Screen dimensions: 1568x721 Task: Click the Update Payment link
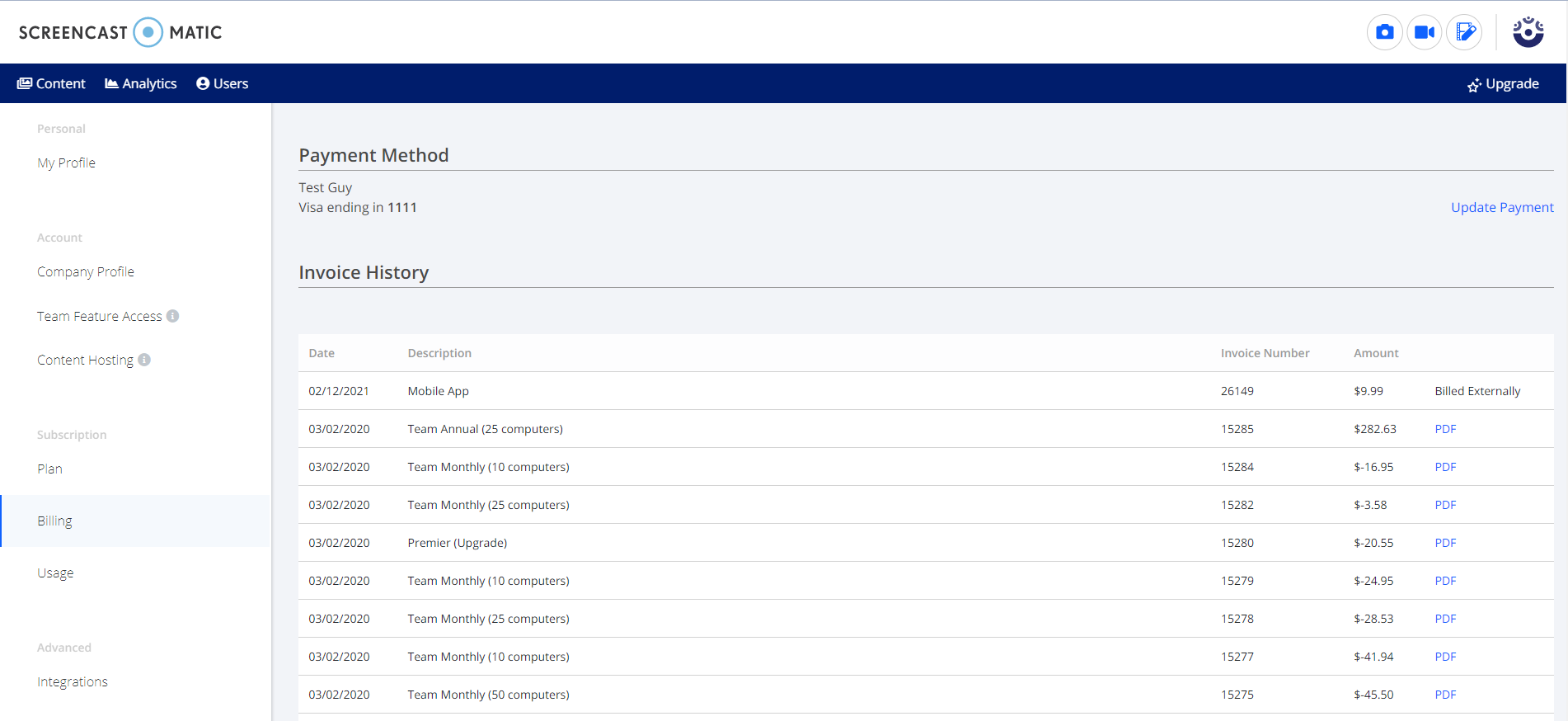pyautogui.click(x=1502, y=207)
